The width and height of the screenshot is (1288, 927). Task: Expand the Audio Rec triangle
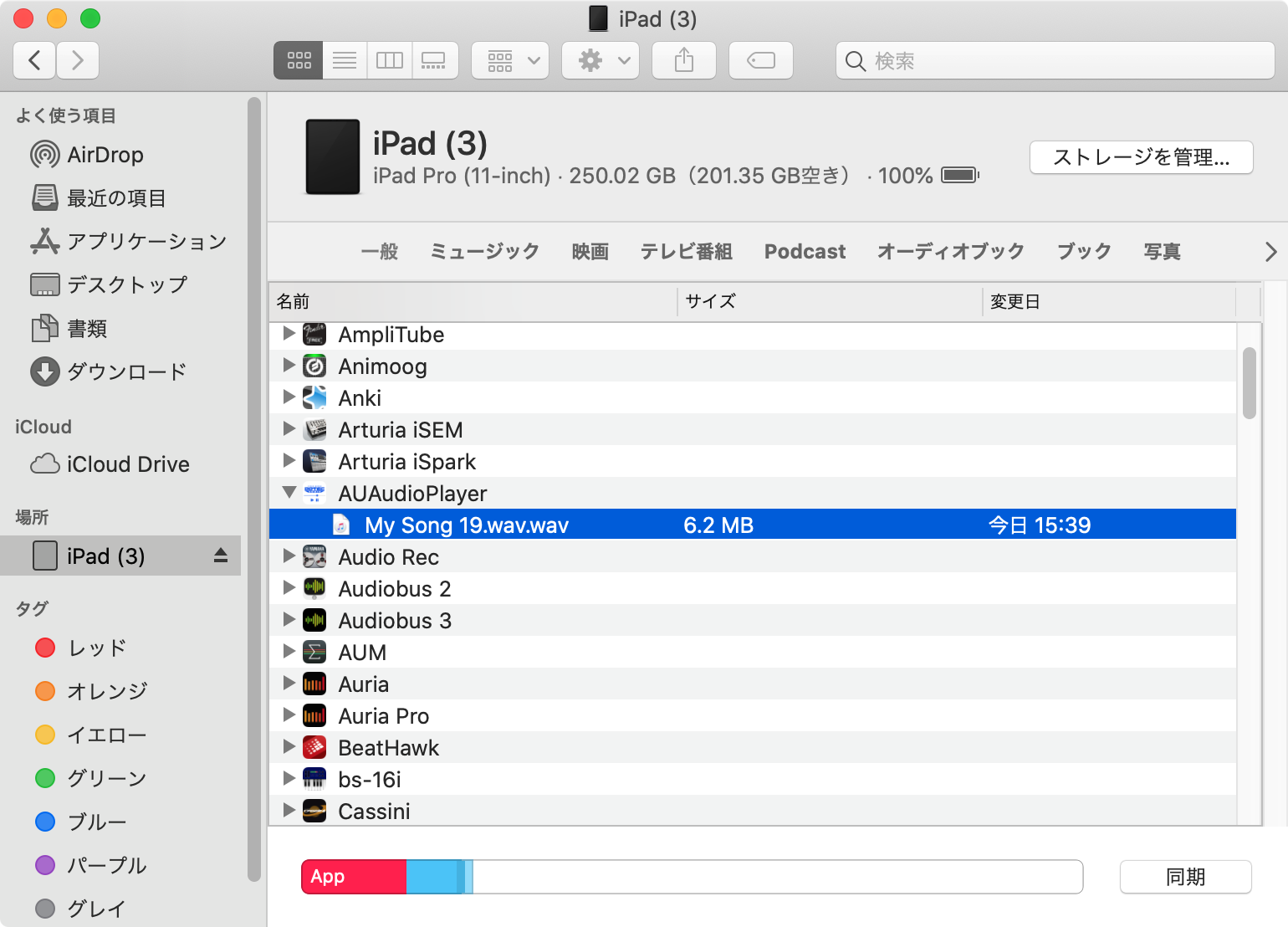point(289,556)
